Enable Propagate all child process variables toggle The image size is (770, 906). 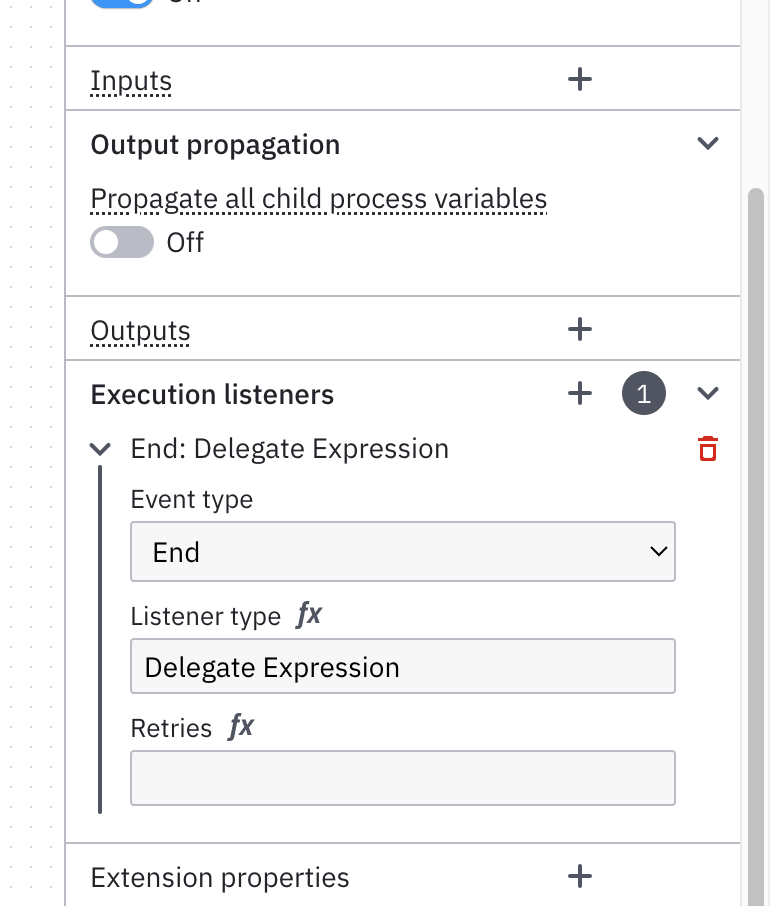[x=122, y=242]
